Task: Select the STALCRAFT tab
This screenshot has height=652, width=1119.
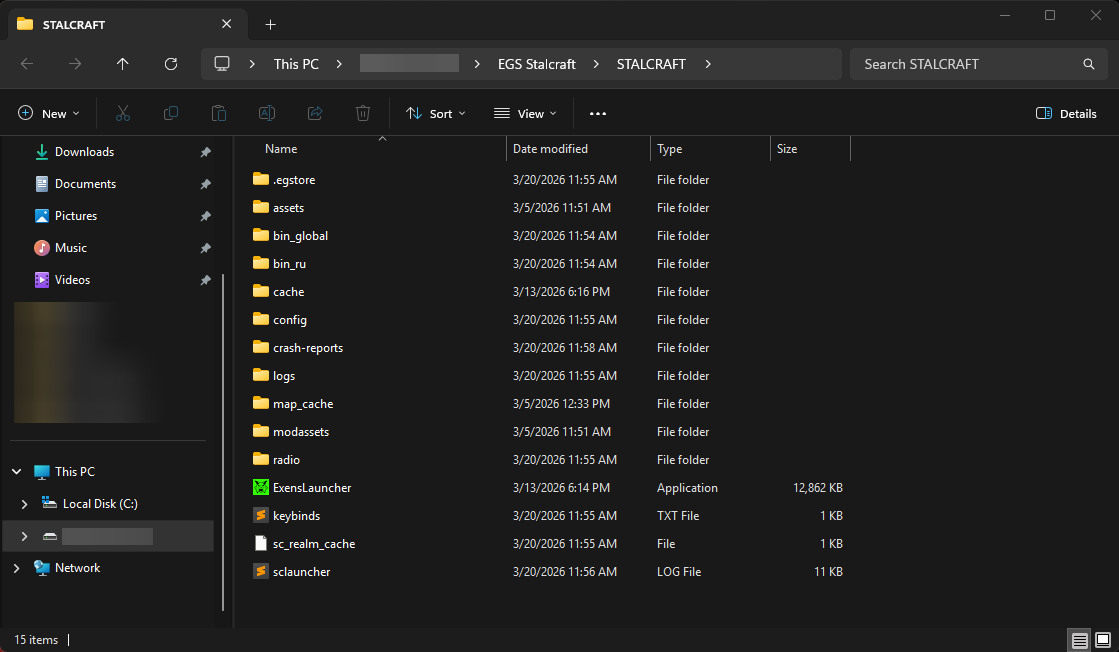Action: click(x=110, y=24)
